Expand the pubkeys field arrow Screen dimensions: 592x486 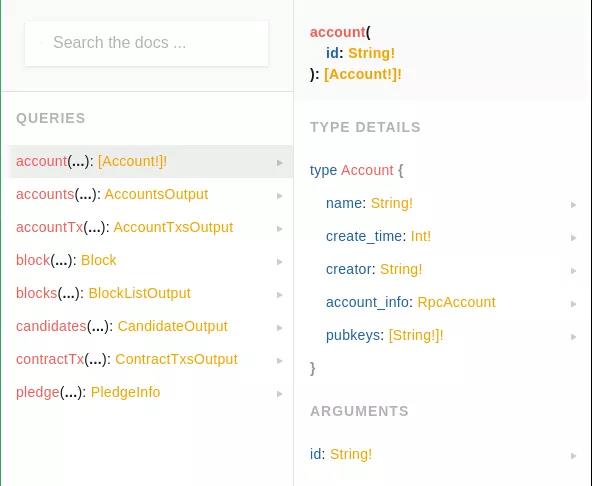click(x=574, y=337)
